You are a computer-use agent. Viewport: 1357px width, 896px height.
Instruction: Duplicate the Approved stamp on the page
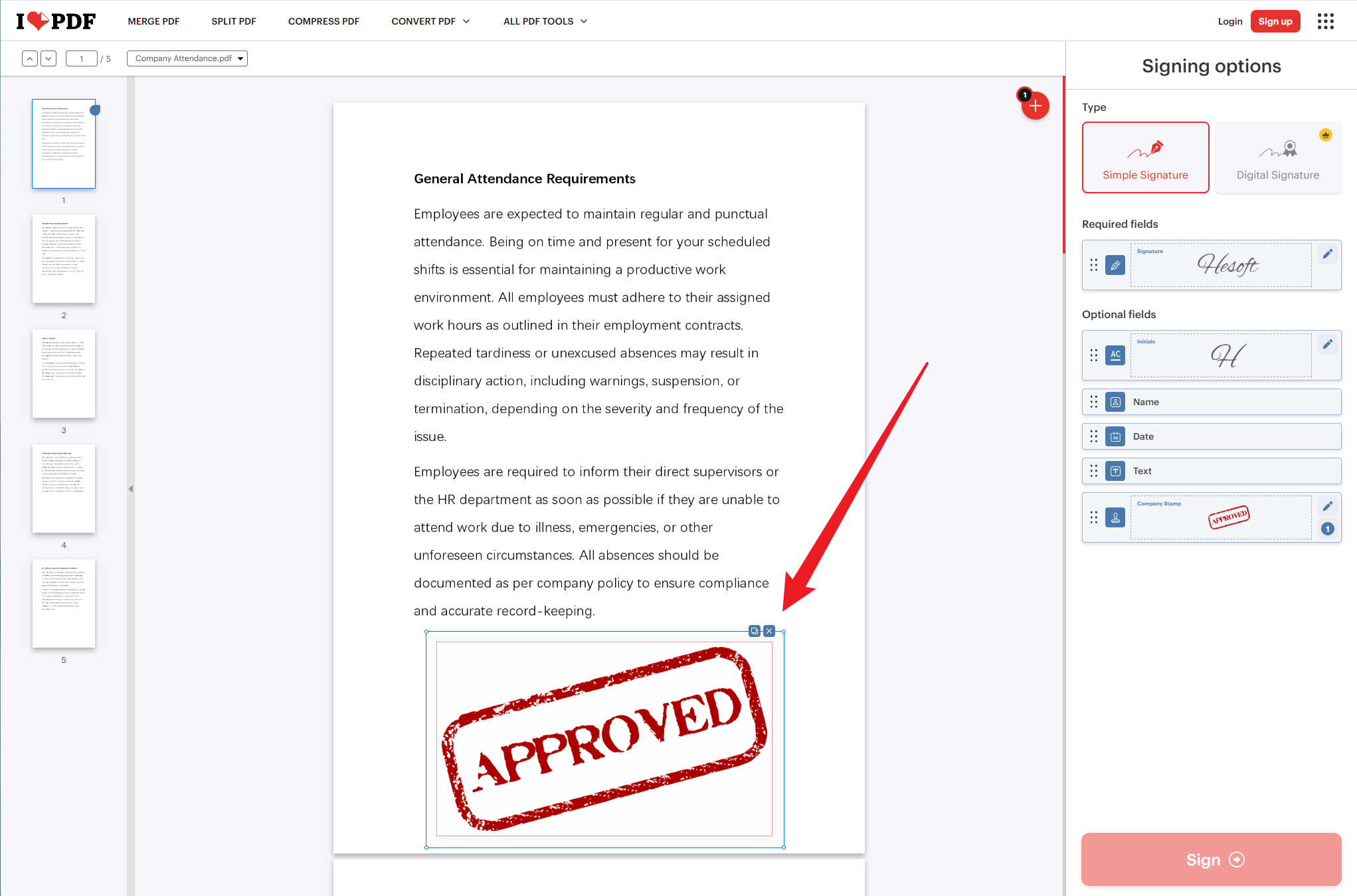click(x=754, y=631)
